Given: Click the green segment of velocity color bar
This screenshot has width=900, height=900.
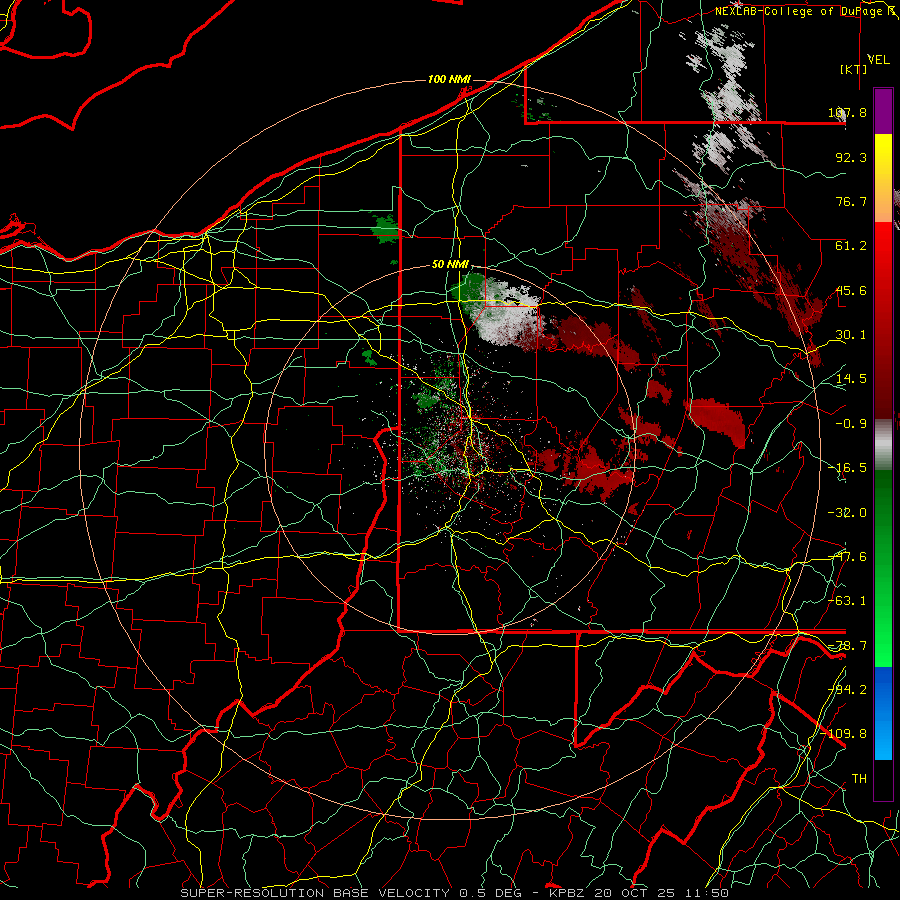Looking at the screenshot, I should (883, 568).
